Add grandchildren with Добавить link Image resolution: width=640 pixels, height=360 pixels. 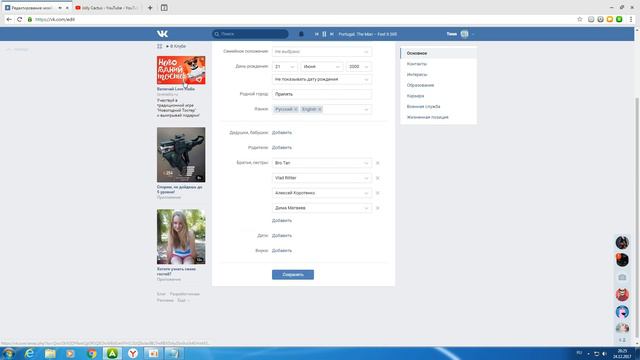[282, 251]
